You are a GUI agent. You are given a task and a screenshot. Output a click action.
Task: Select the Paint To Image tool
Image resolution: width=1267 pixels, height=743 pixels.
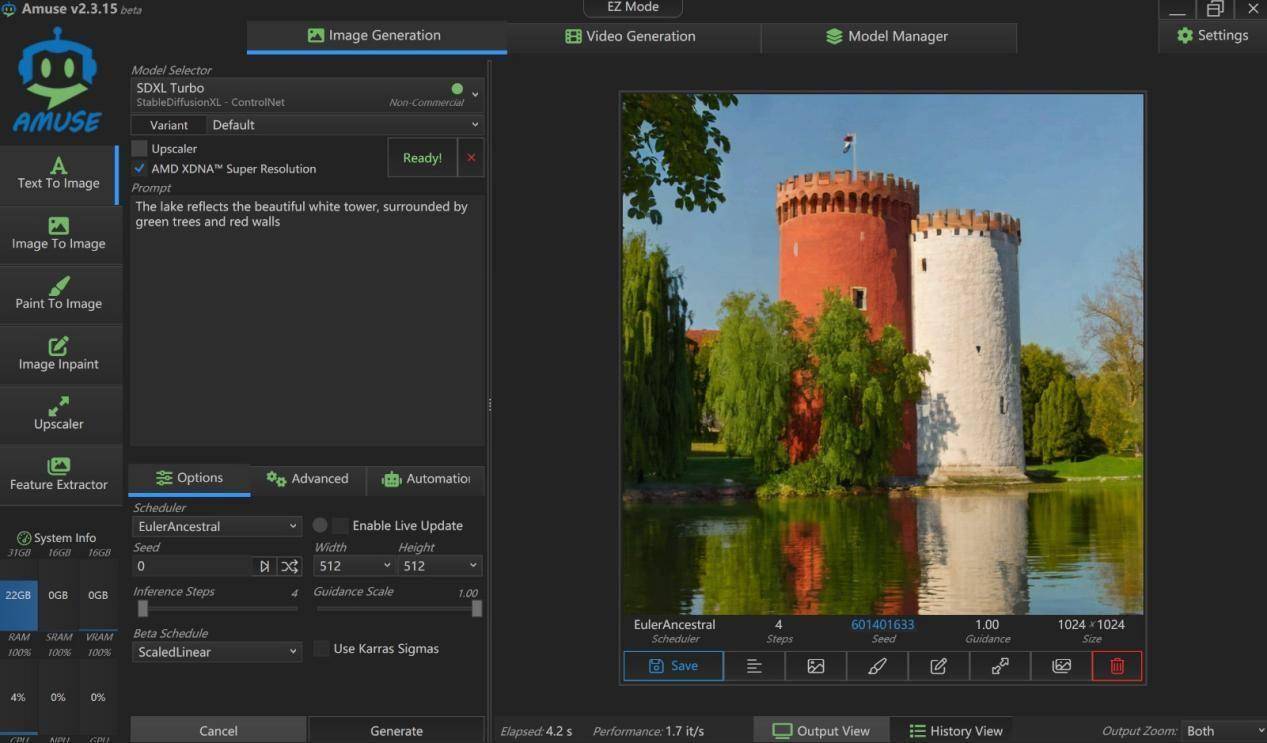(x=59, y=294)
